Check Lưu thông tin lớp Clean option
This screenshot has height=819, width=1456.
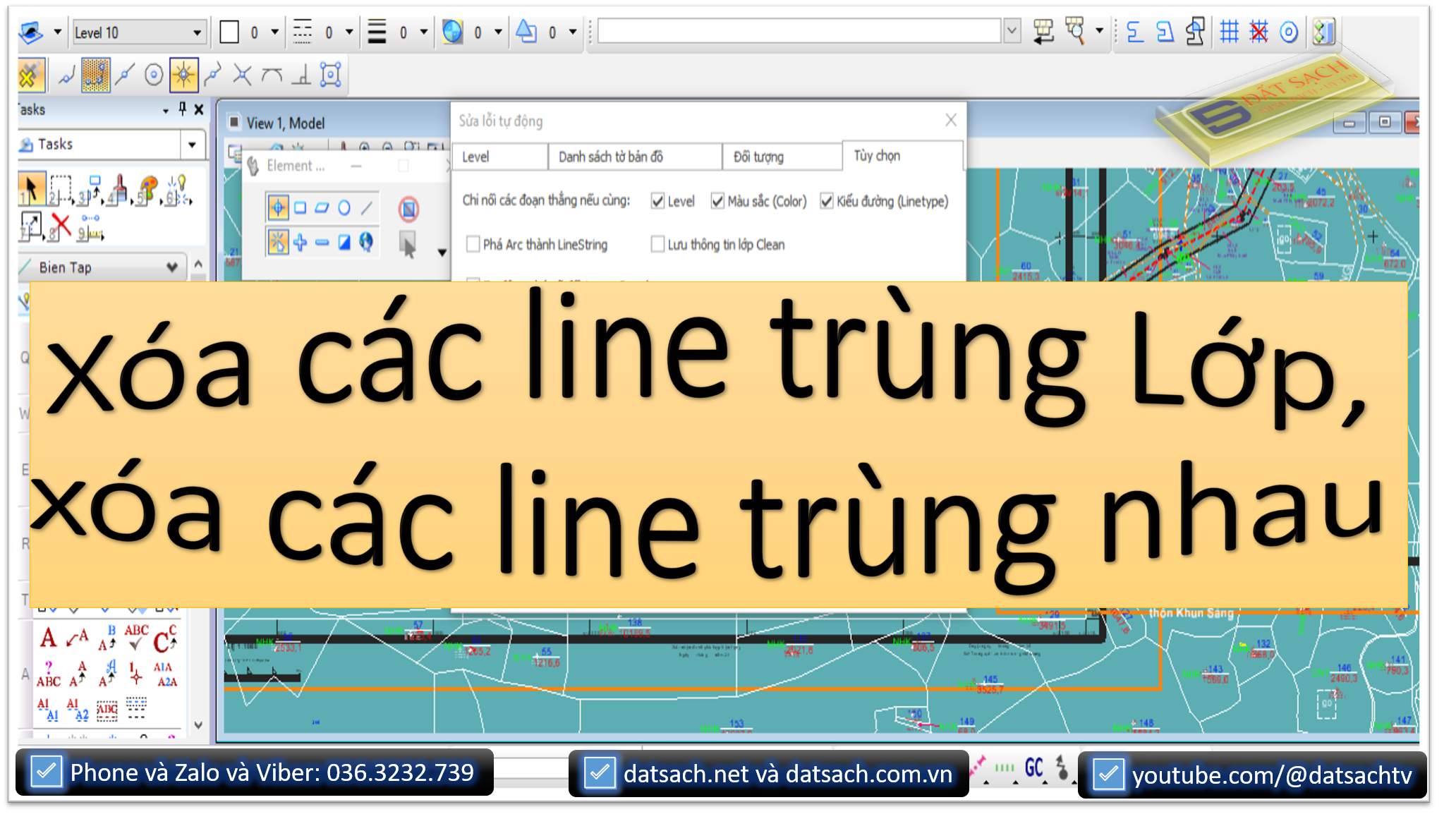click(x=657, y=244)
